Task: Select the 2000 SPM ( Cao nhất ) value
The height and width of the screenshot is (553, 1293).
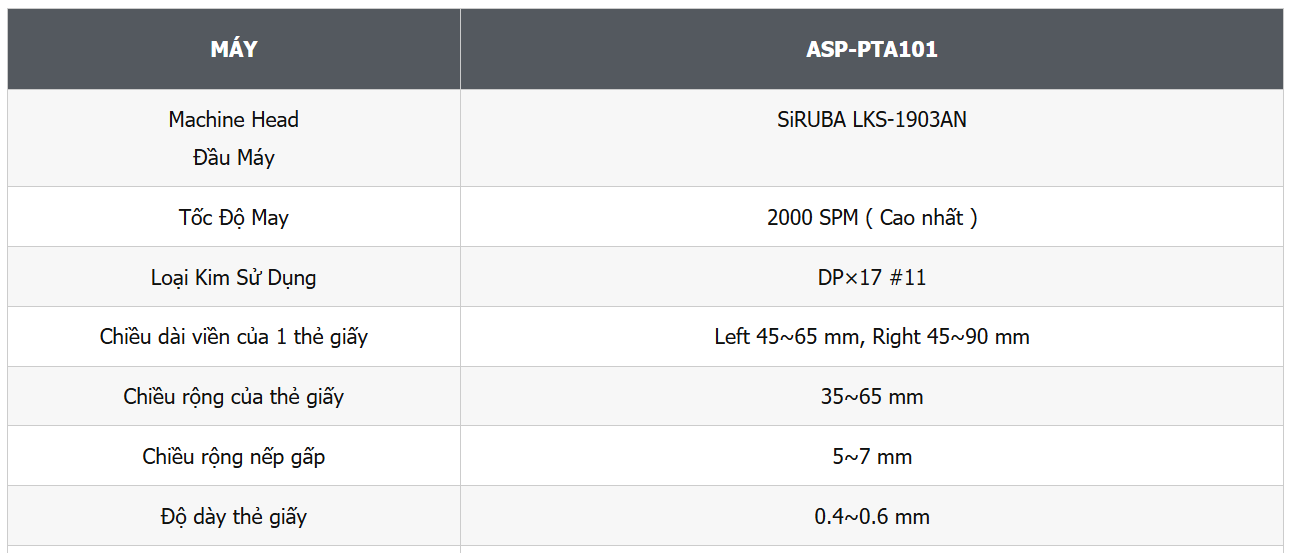Action: pyautogui.click(x=872, y=218)
